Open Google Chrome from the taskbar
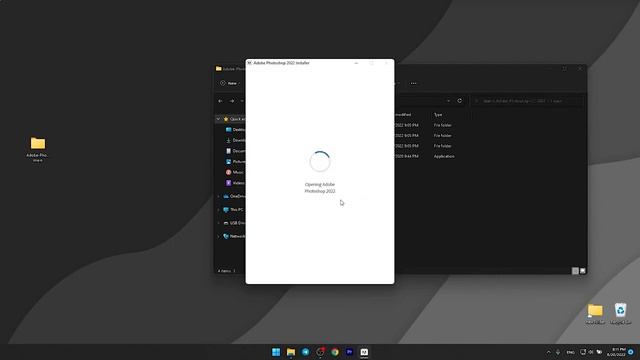Screen dimensions: 640x360 point(335,352)
